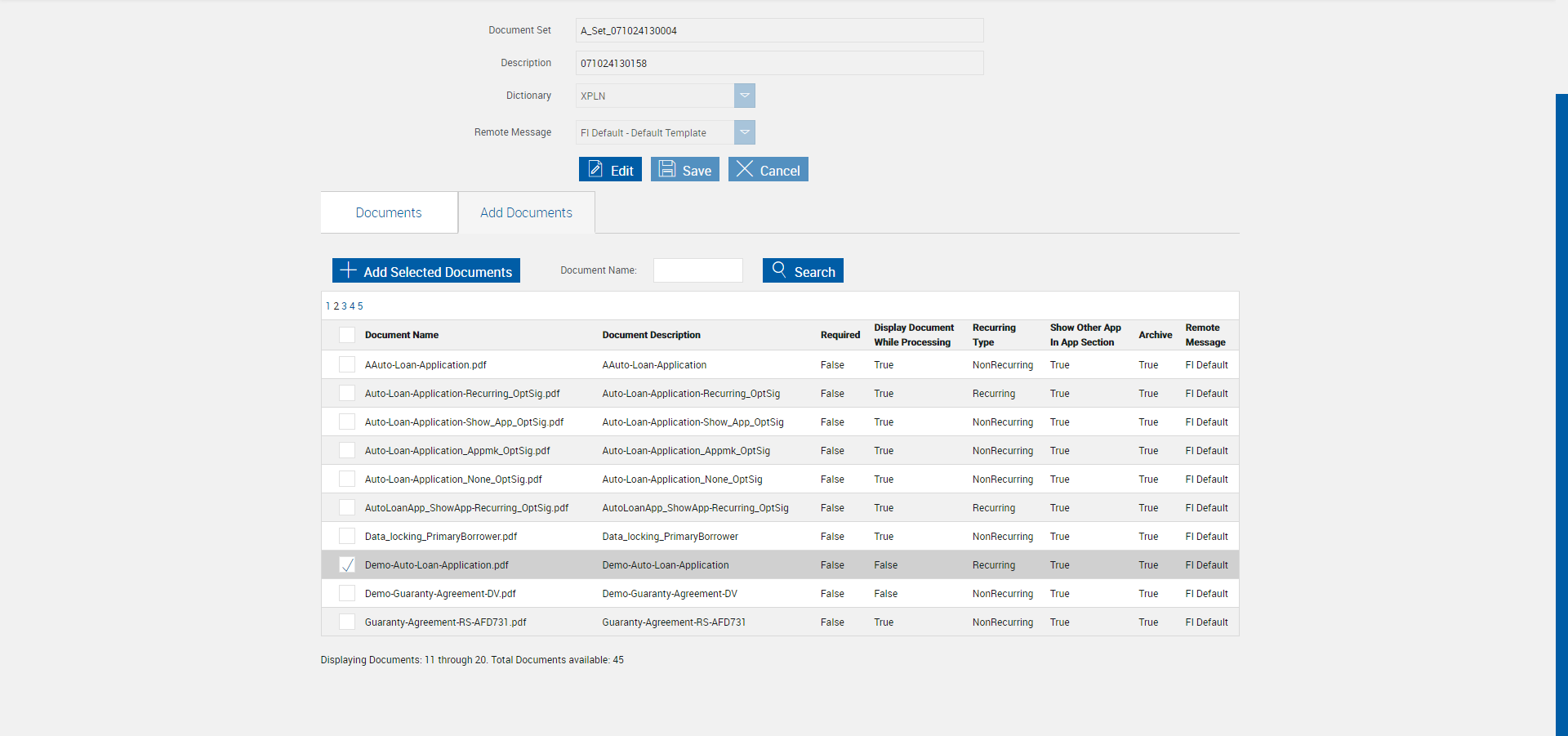This screenshot has width=1568, height=736.
Task: Click the Add Selected Documents button
Action: 426,270
